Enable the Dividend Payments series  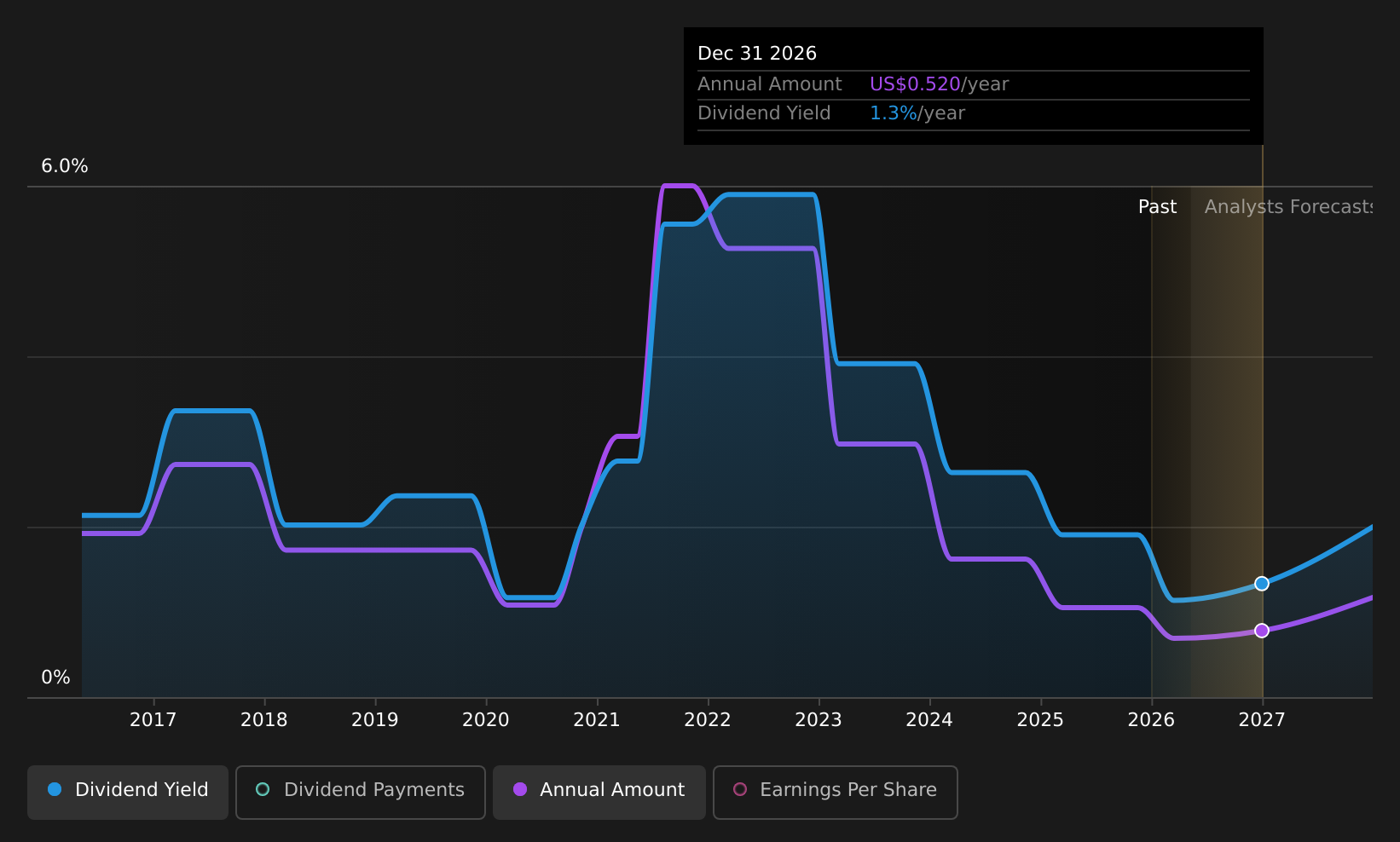coord(361,792)
